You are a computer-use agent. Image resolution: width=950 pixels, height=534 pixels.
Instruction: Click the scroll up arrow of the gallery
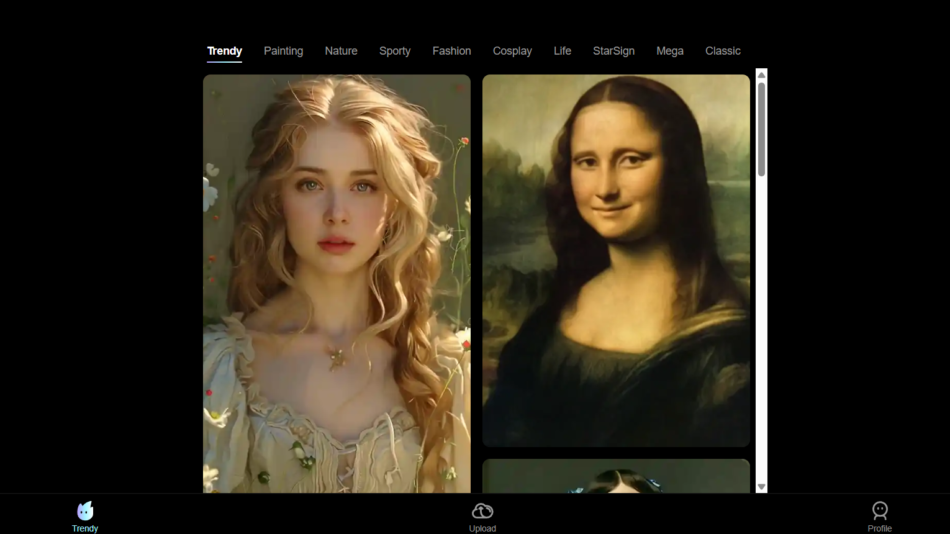tap(761, 75)
